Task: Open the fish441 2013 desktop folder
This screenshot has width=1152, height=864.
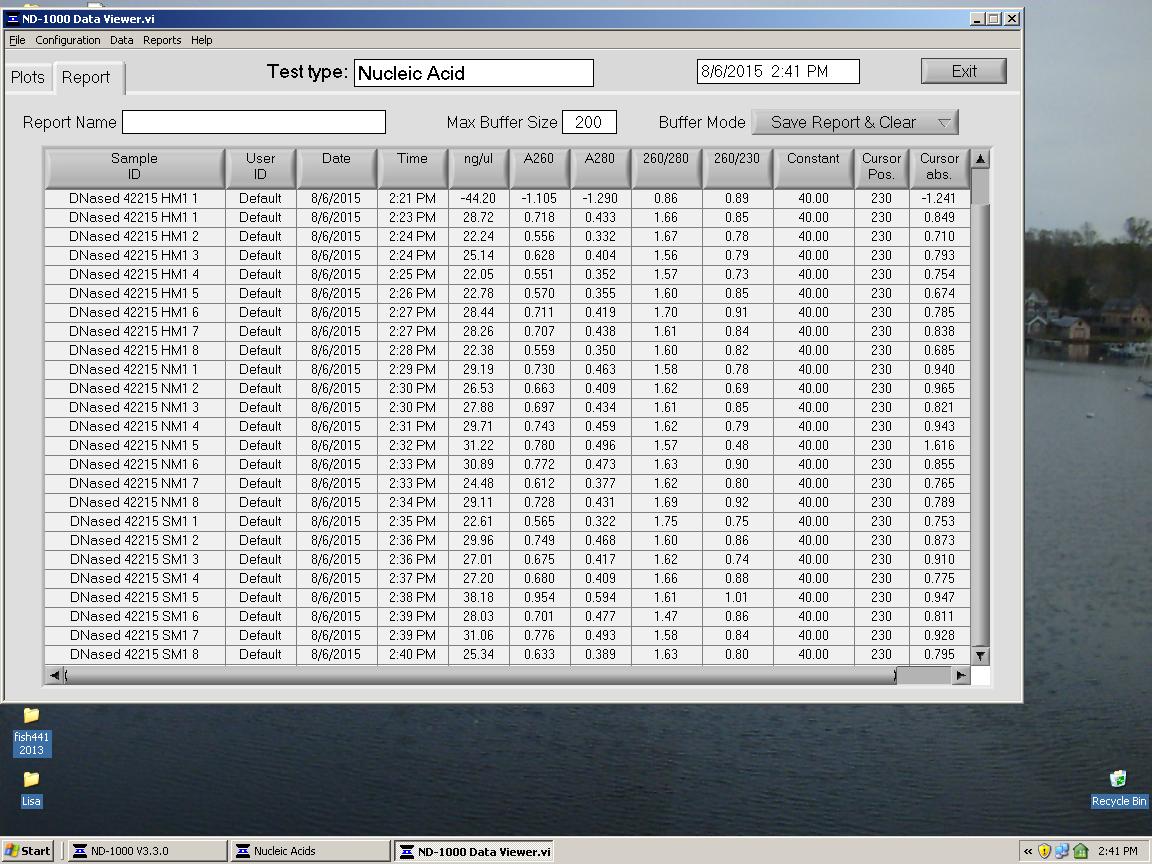Action: [x=31, y=730]
